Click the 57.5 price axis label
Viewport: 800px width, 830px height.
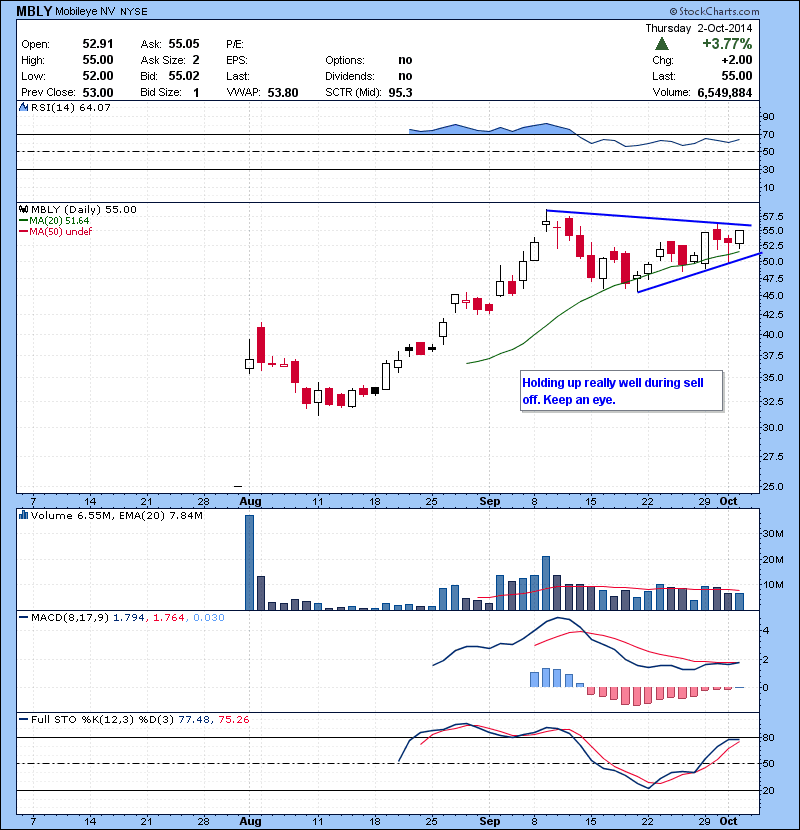(773, 216)
